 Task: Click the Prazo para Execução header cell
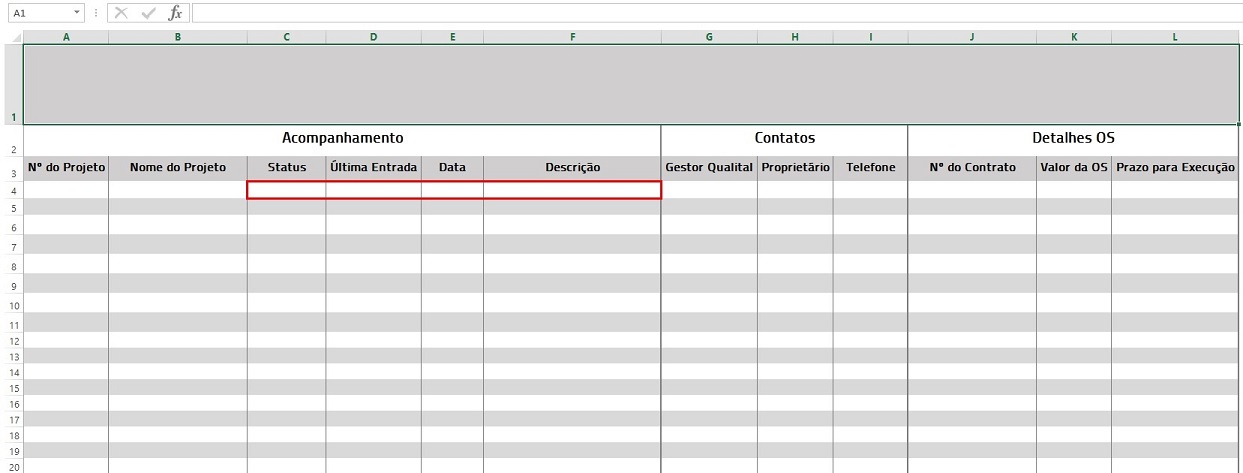point(1175,167)
